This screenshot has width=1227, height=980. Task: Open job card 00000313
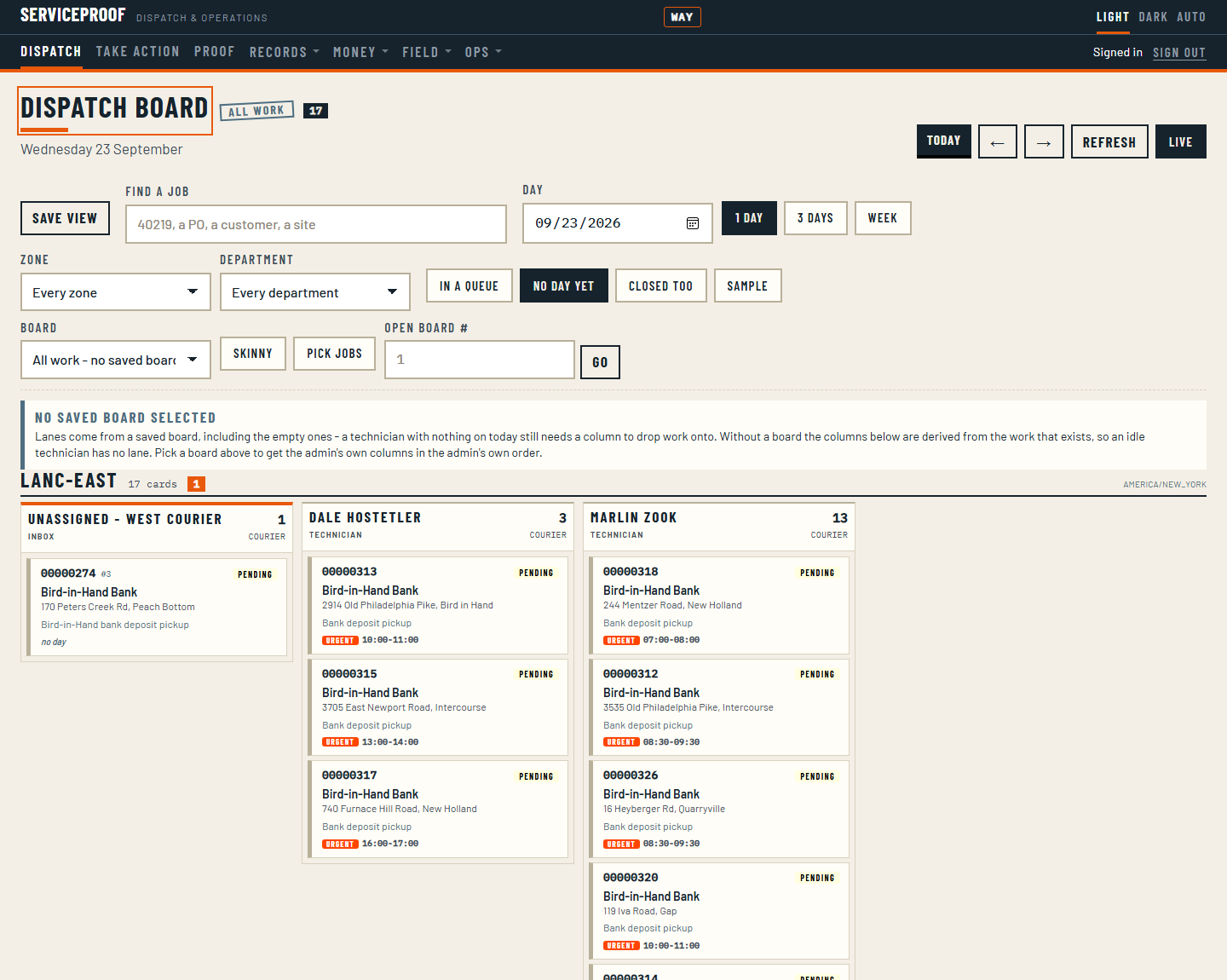click(x=438, y=605)
